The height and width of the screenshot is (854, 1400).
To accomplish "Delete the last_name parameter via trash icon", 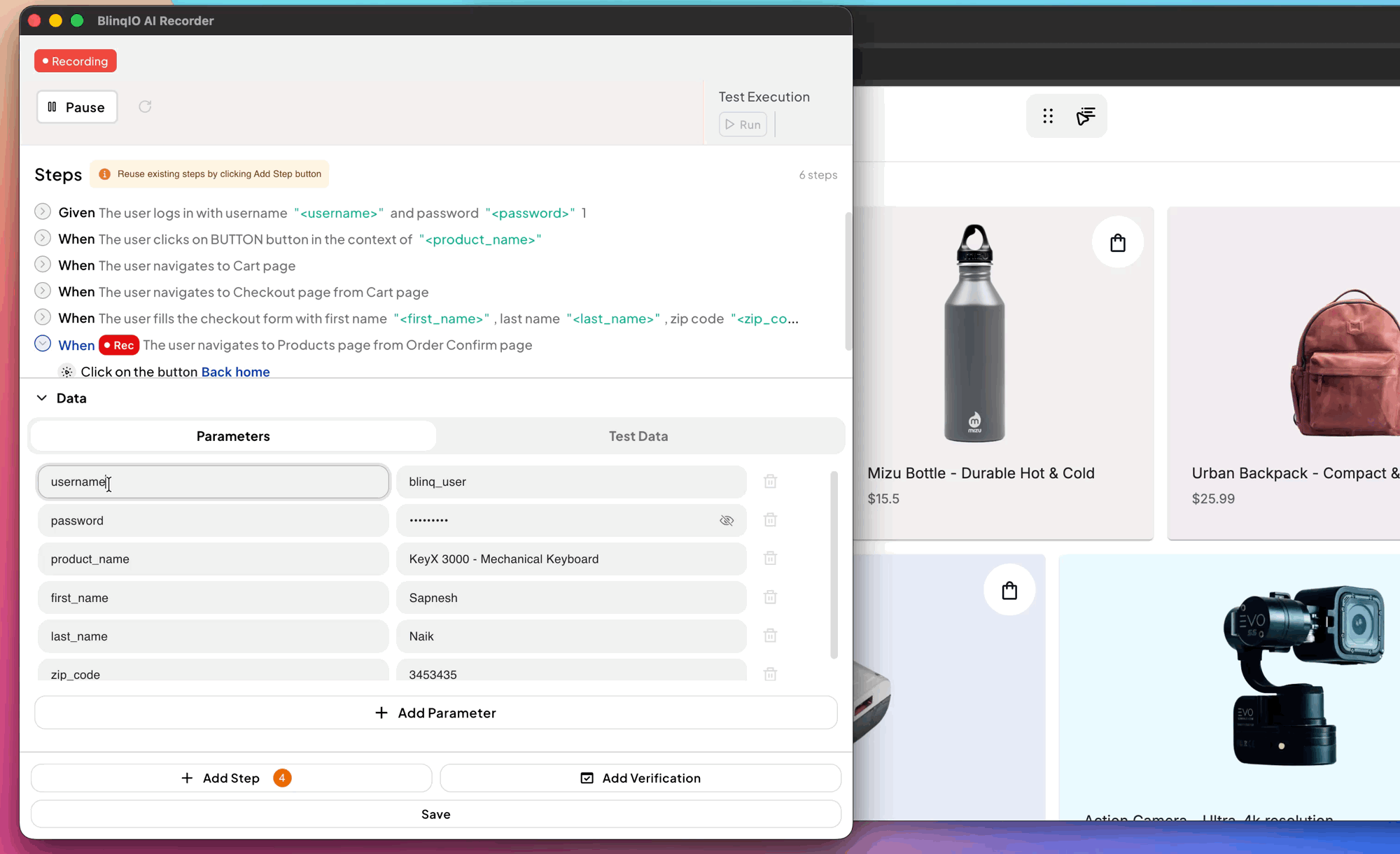I will click(x=770, y=636).
